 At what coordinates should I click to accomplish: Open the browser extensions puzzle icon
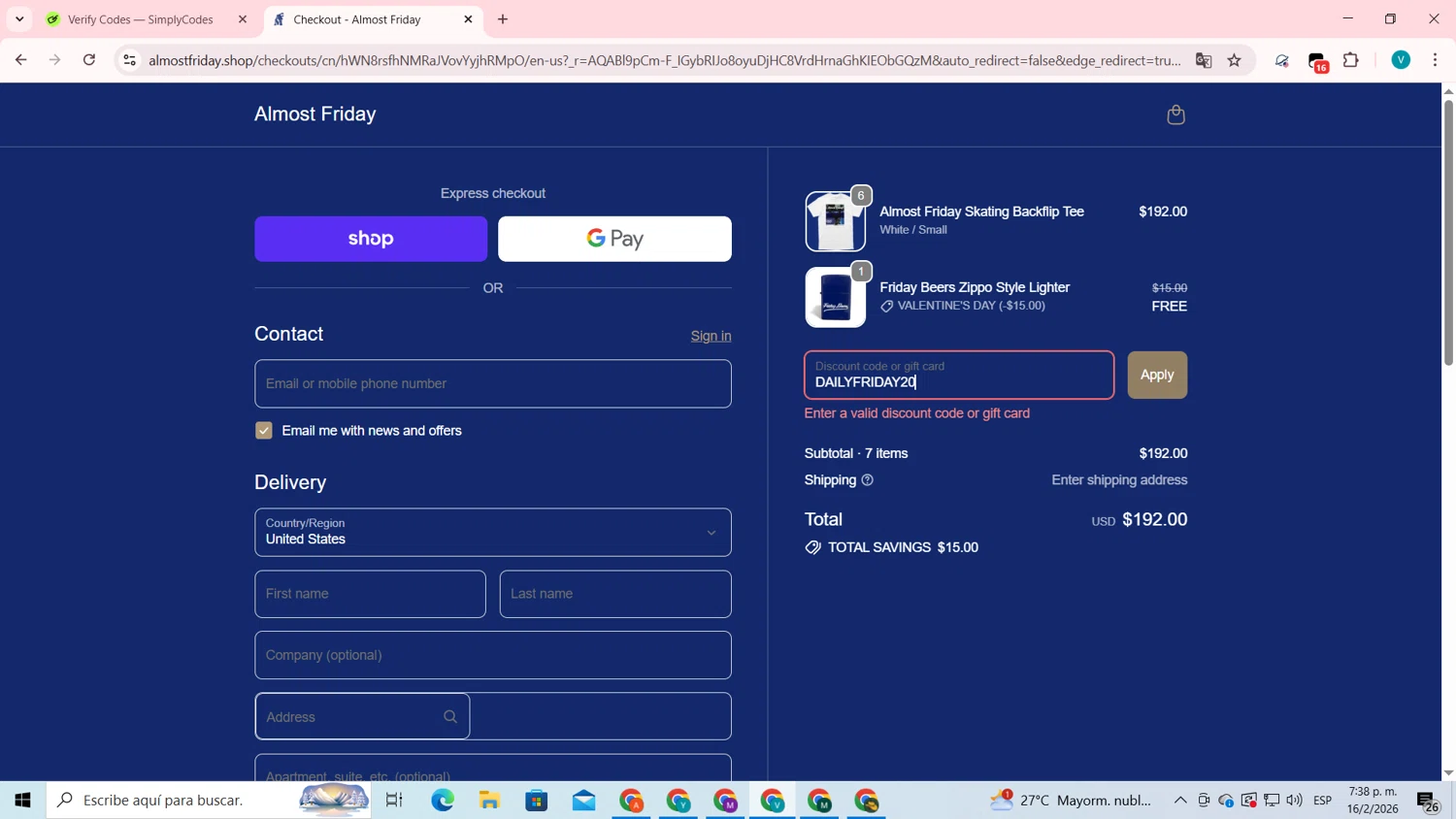coord(1351,60)
